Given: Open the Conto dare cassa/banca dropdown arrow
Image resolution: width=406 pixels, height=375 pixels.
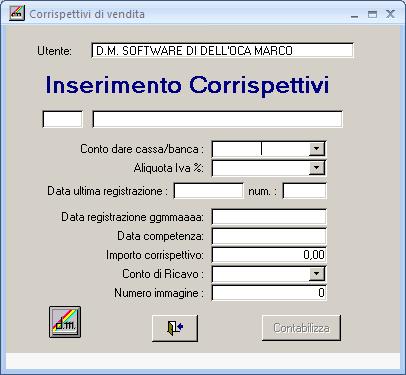Looking at the screenshot, I should point(316,149).
